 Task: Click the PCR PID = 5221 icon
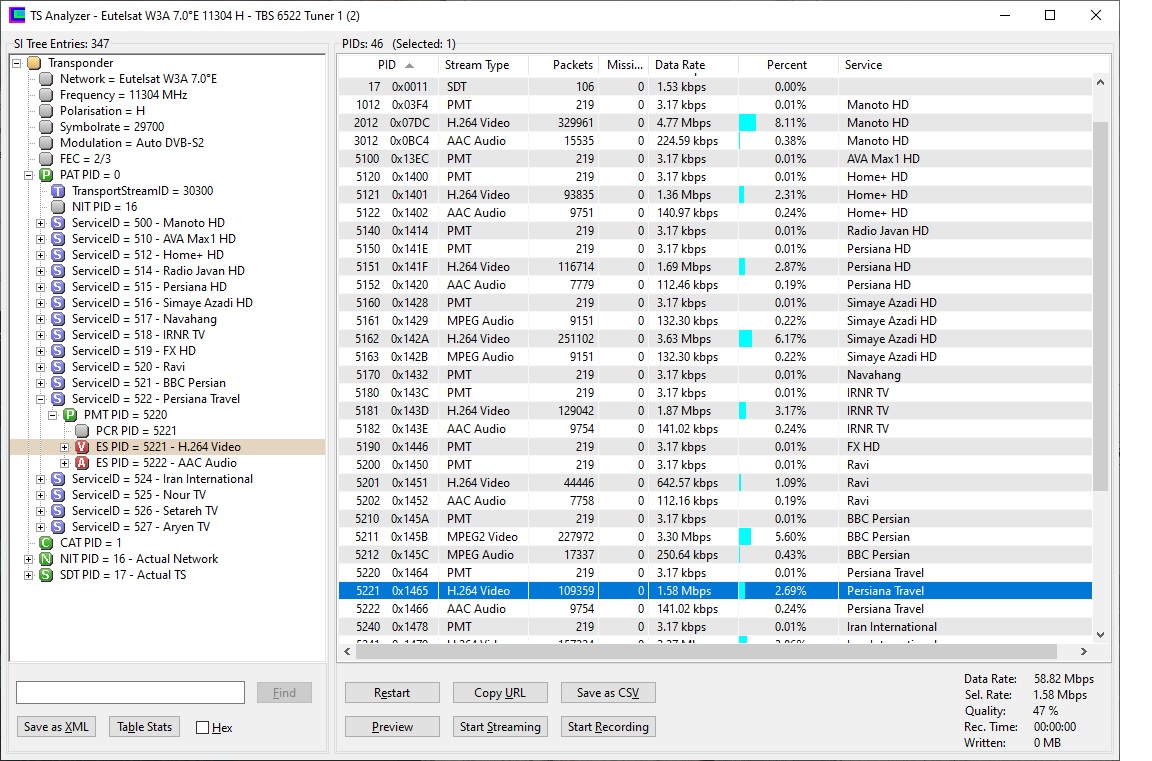pos(82,431)
